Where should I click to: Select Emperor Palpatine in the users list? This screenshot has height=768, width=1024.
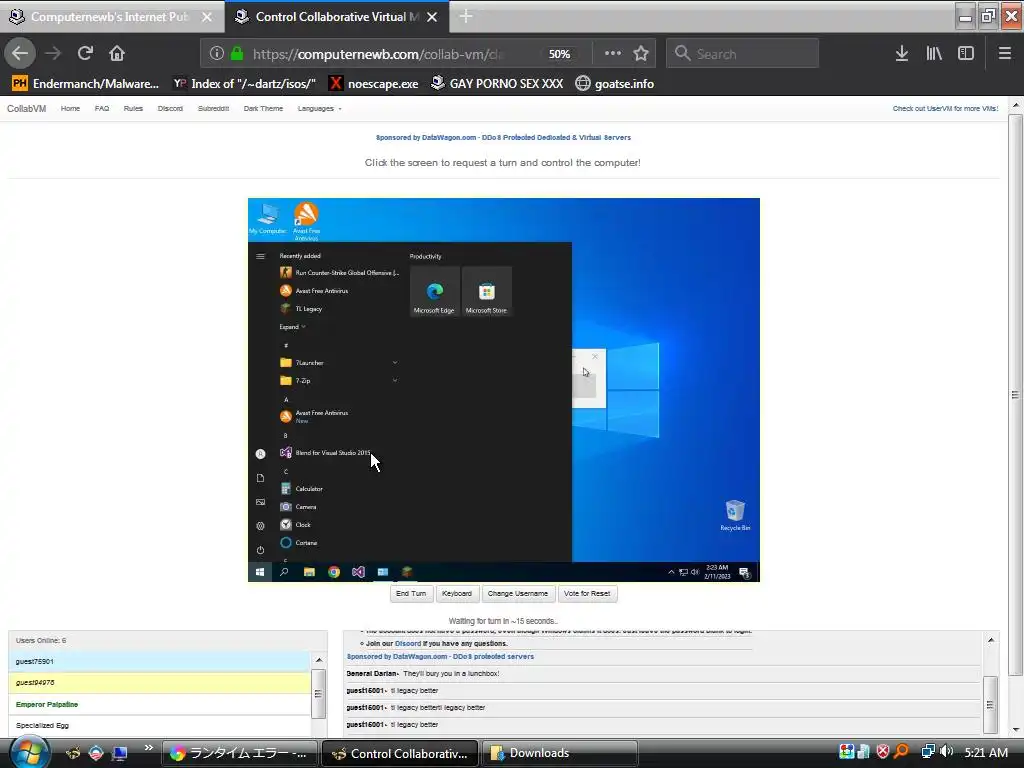pyautogui.click(x=159, y=705)
